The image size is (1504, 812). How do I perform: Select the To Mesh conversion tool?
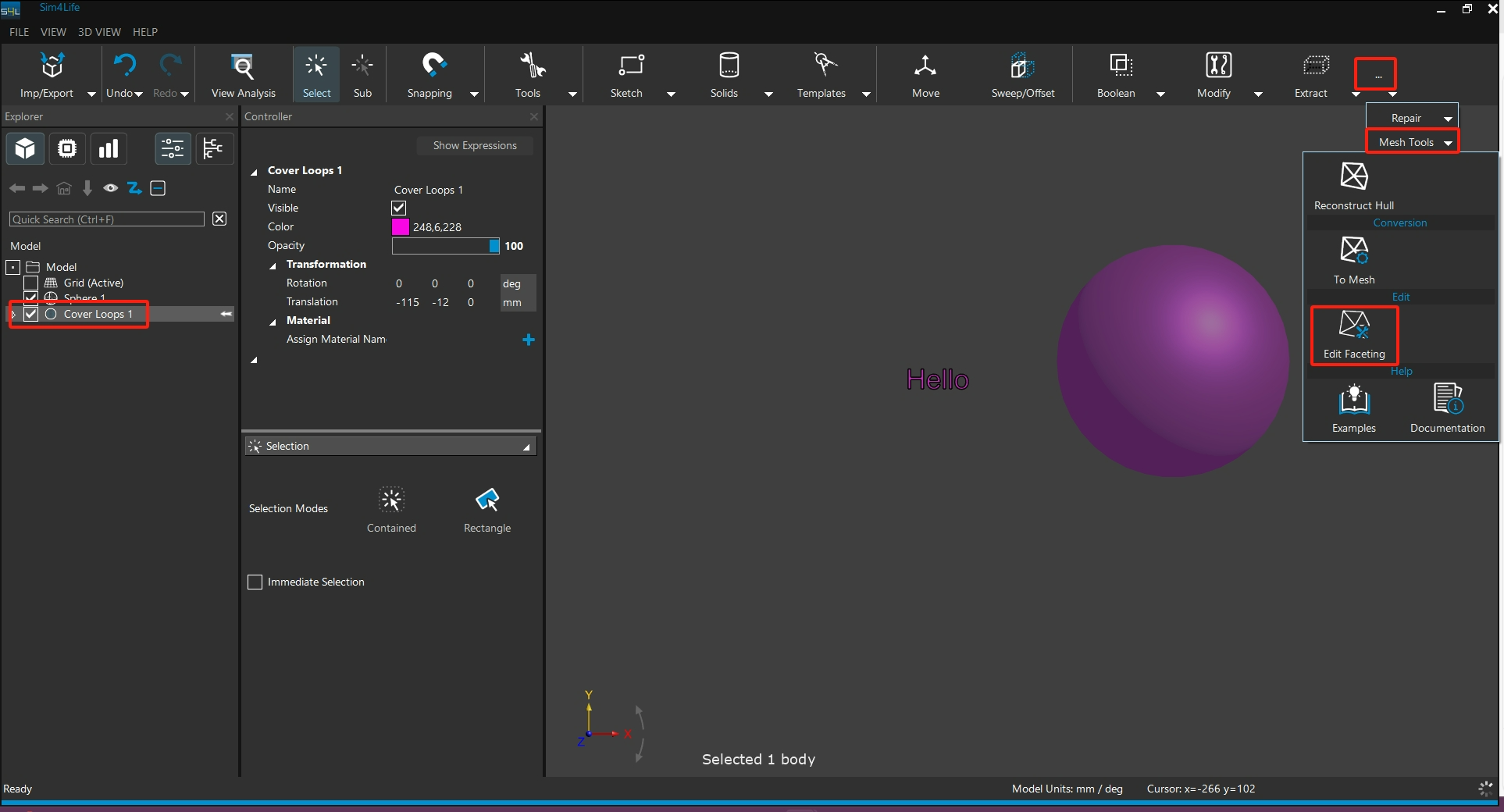coord(1353,251)
